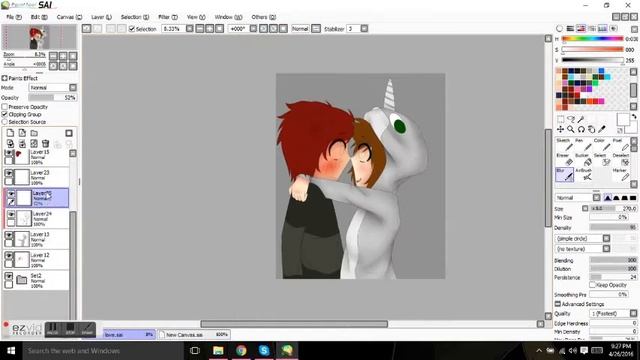Switch to New Canvas.sai document tab
This screenshot has width=640, height=360.
click(194, 334)
